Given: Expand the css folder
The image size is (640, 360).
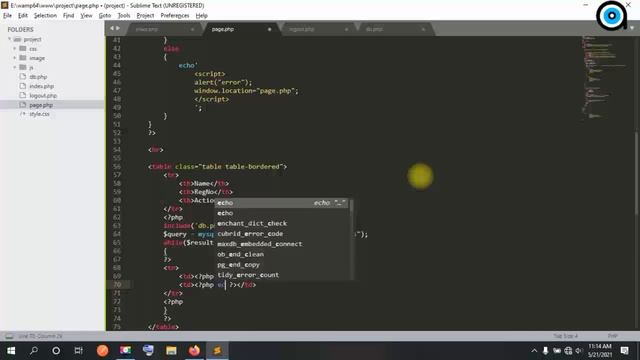Looking at the screenshot, I should click(15, 49).
